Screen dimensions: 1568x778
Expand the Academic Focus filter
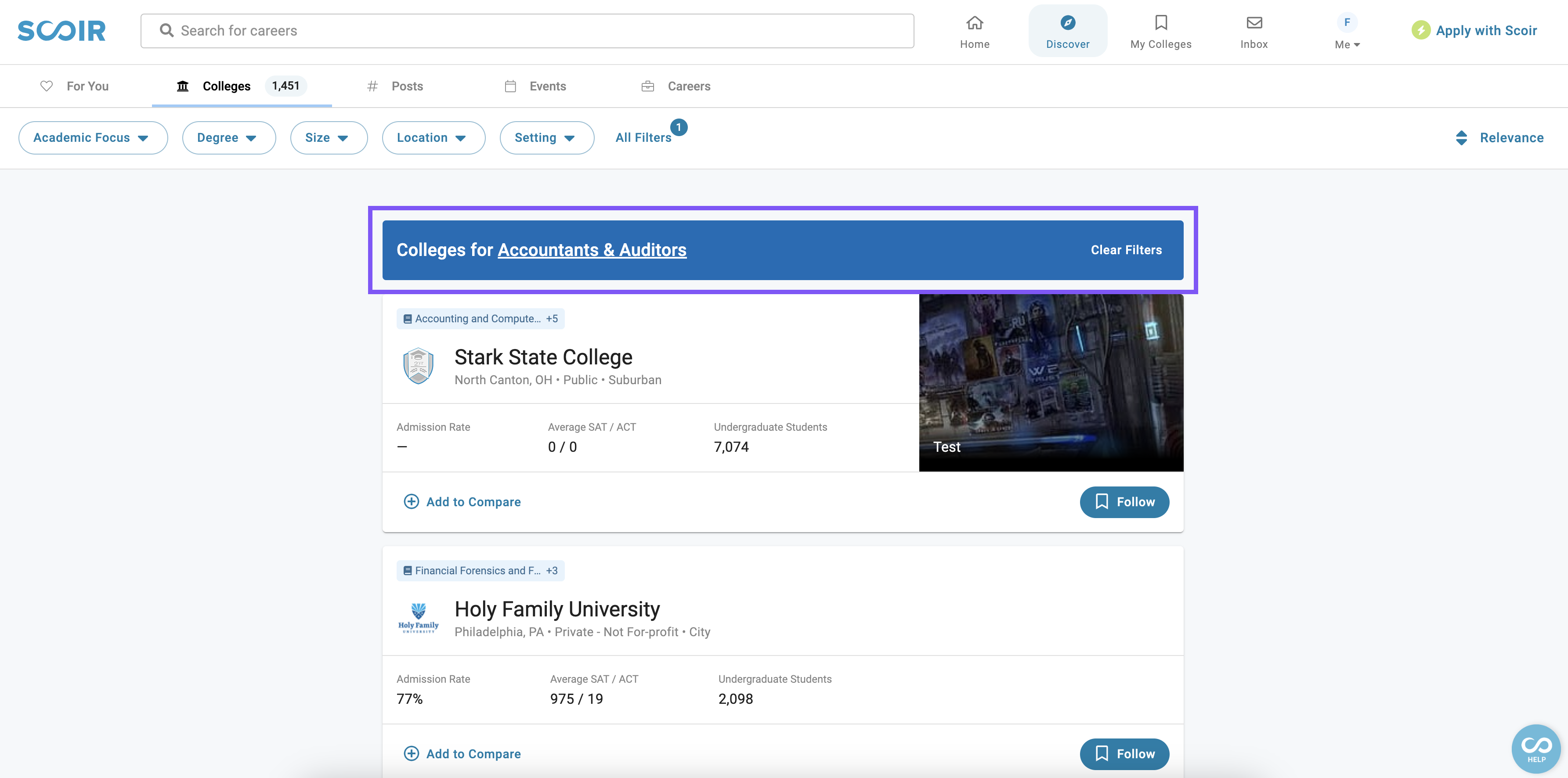[x=93, y=137]
